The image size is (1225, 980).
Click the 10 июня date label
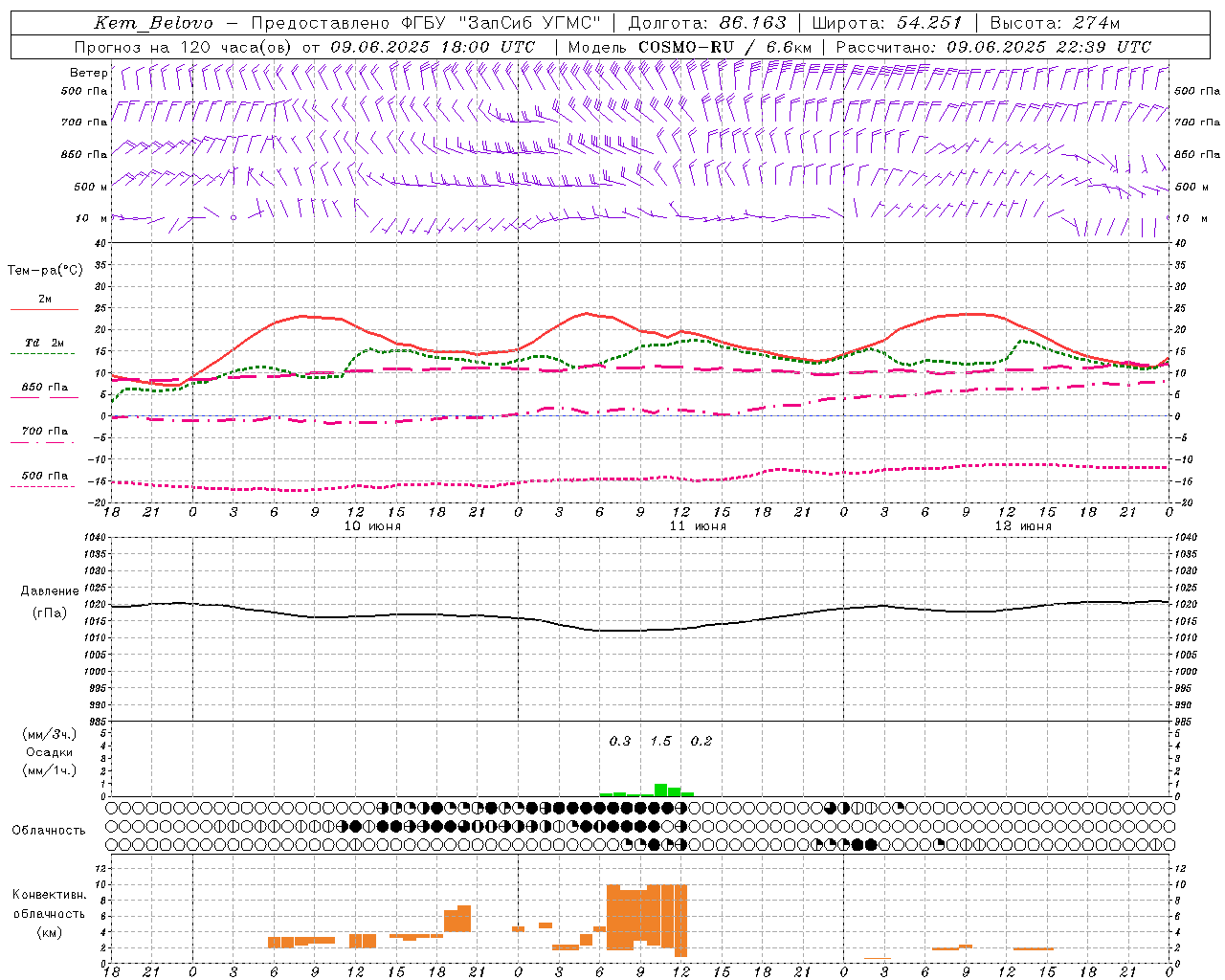point(372,526)
